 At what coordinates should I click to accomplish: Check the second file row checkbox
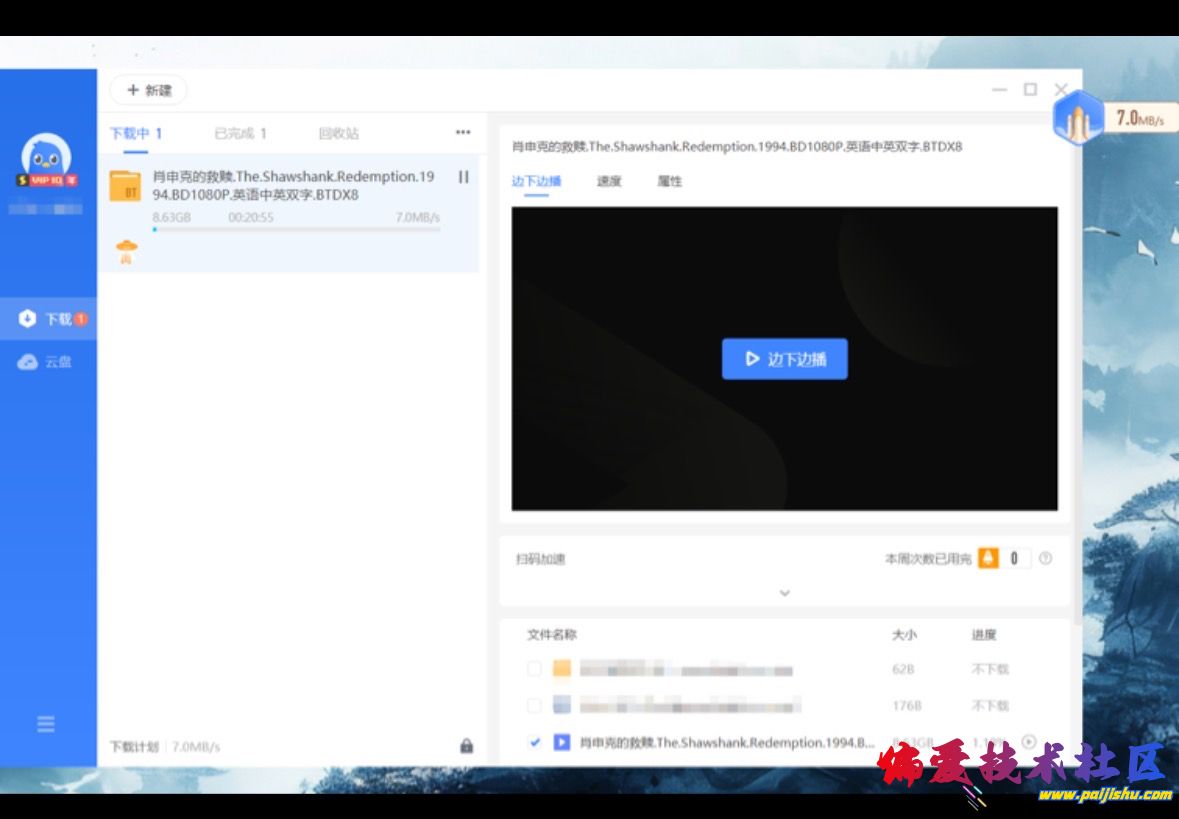(534, 705)
